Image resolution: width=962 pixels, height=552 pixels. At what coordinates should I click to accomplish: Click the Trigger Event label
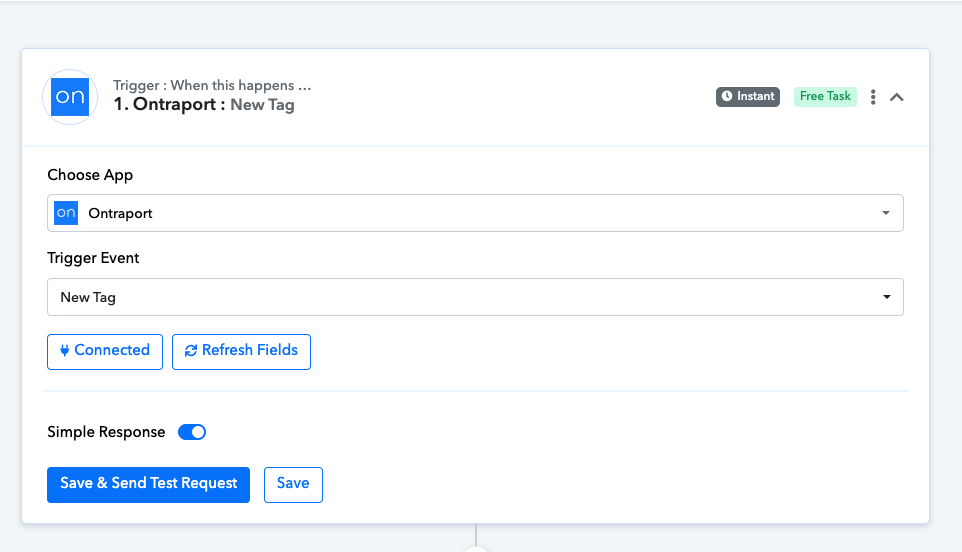(x=93, y=258)
